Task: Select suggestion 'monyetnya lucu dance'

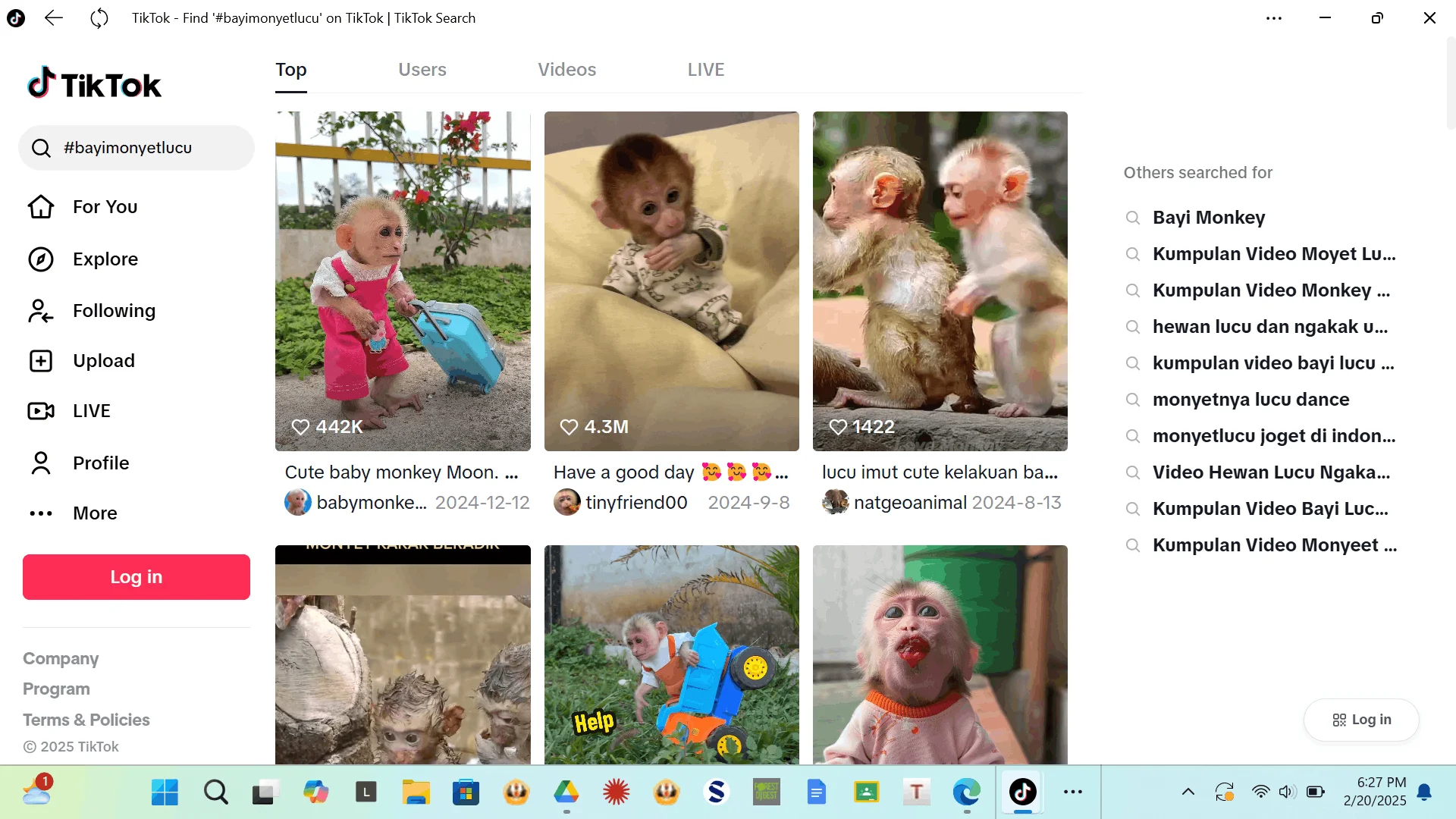Action: tap(1250, 400)
